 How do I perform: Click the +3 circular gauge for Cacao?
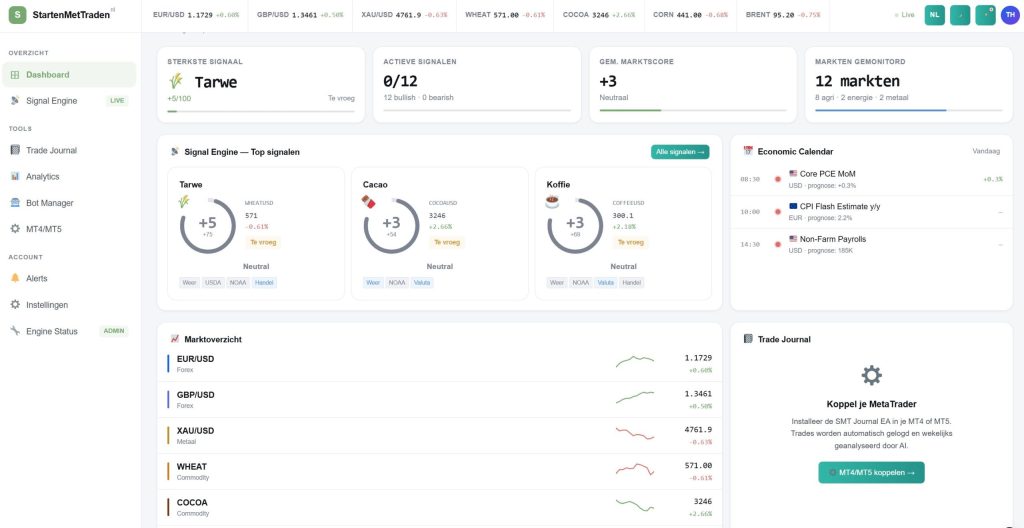pyautogui.click(x=391, y=225)
